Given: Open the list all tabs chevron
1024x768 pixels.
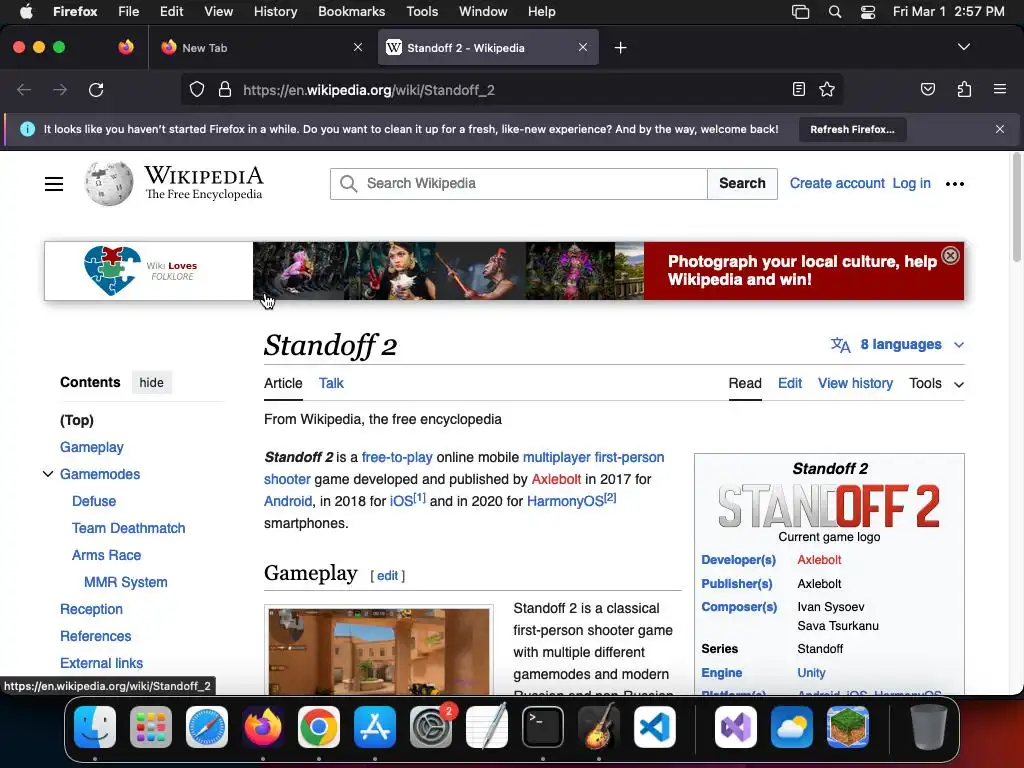Looking at the screenshot, I should pyautogui.click(x=964, y=47).
